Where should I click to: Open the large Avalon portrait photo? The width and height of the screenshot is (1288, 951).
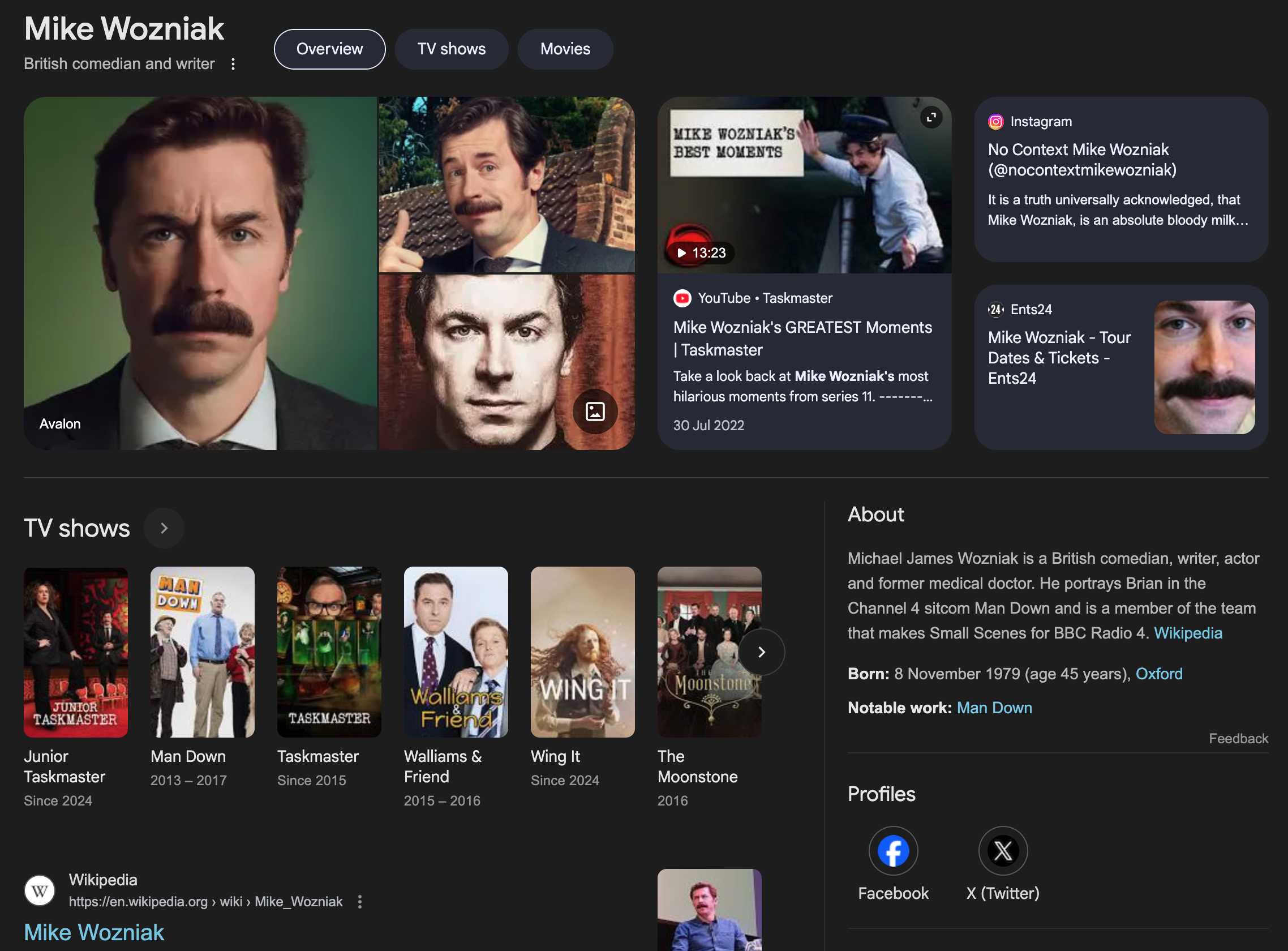click(x=200, y=273)
